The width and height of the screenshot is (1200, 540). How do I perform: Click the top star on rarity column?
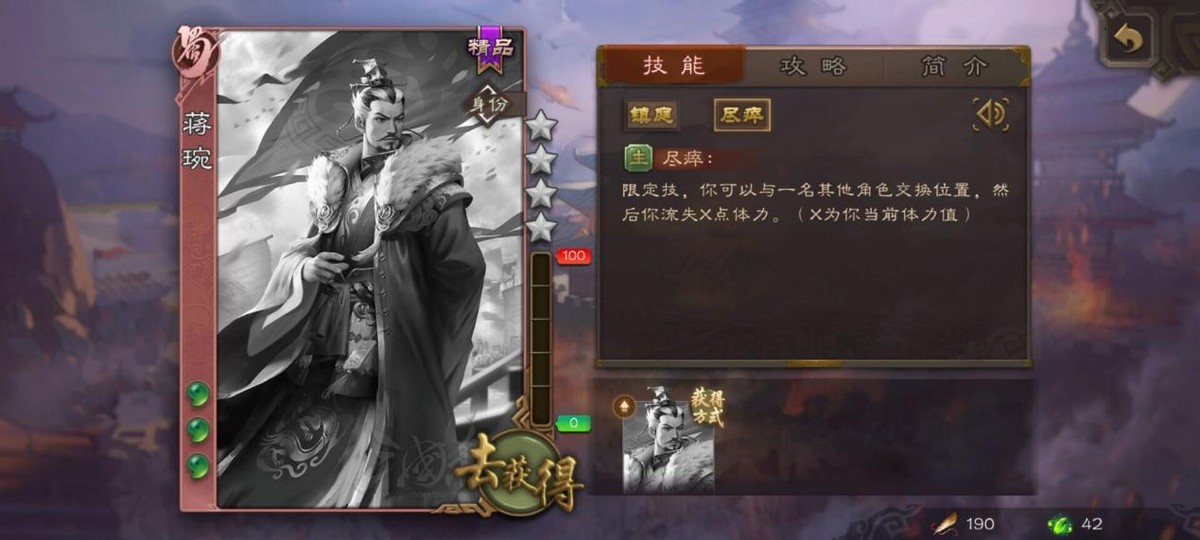click(541, 125)
